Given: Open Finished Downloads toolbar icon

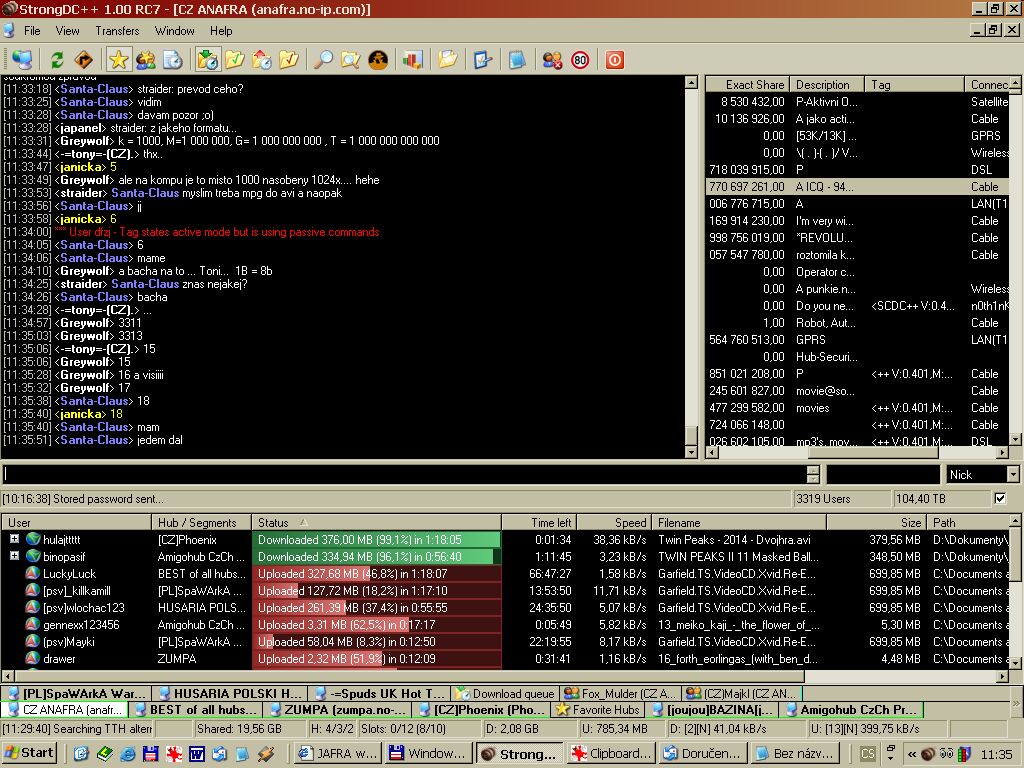Looking at the screenshot, I should [x=234, y=60].
